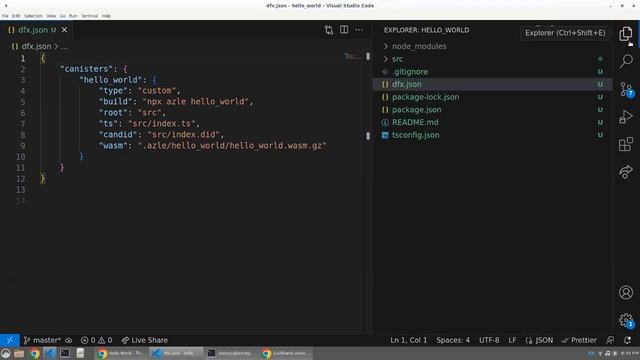
Task: Click the master branch in status bar
Action: [42, 340]
